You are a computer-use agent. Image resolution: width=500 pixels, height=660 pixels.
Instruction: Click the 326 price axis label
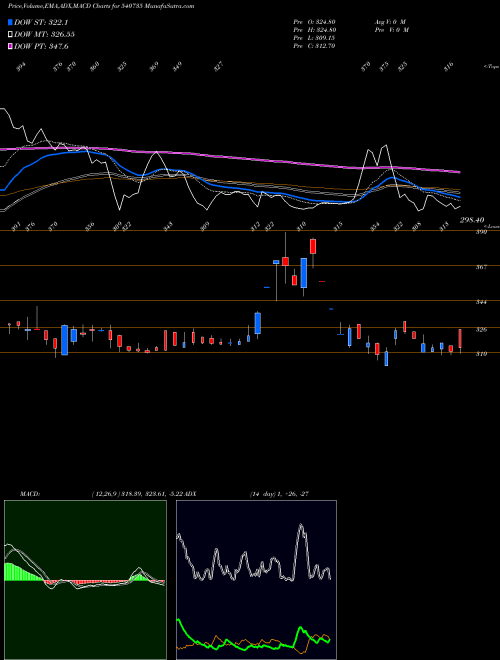click(481, 330)
